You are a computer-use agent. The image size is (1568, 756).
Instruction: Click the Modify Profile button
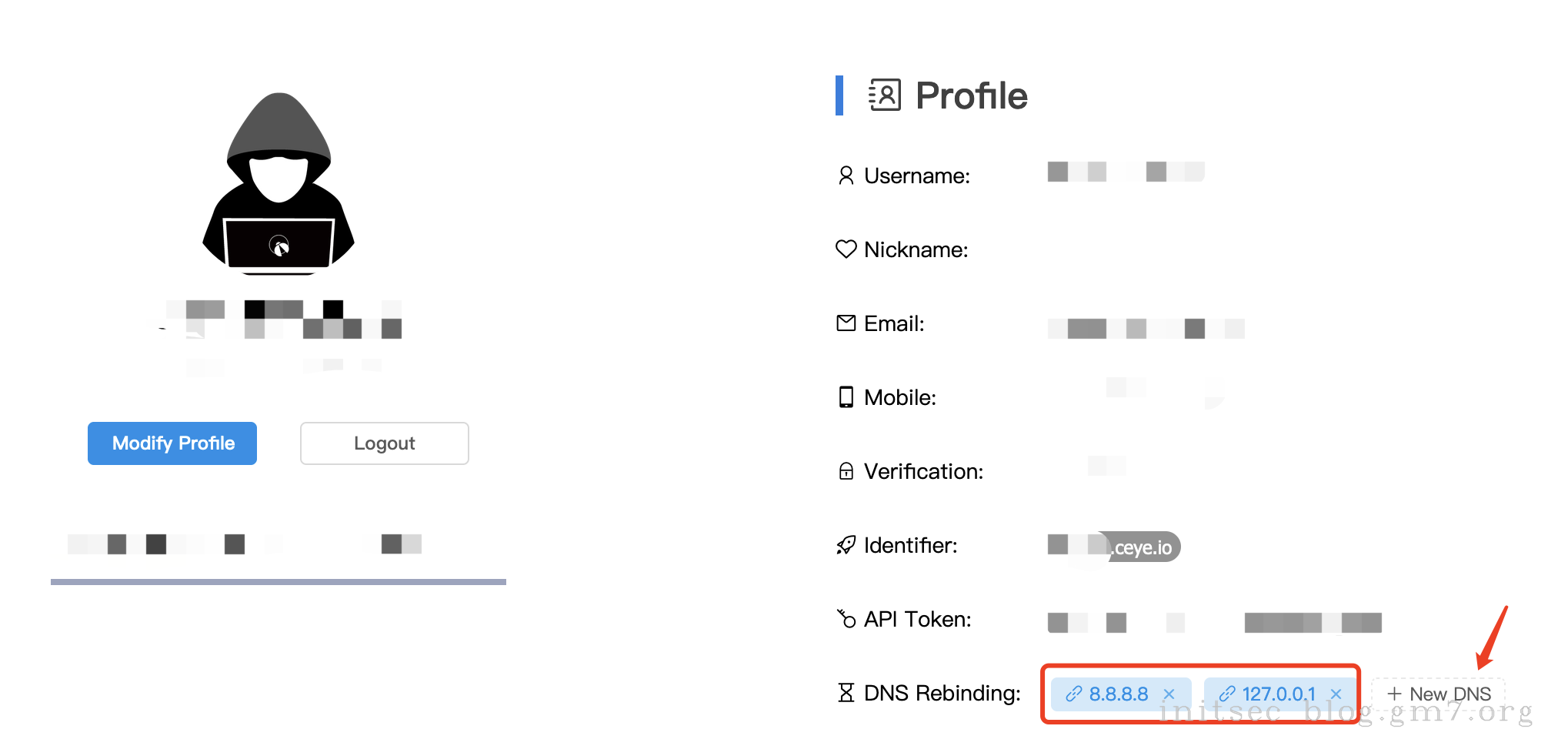point(172,443)
